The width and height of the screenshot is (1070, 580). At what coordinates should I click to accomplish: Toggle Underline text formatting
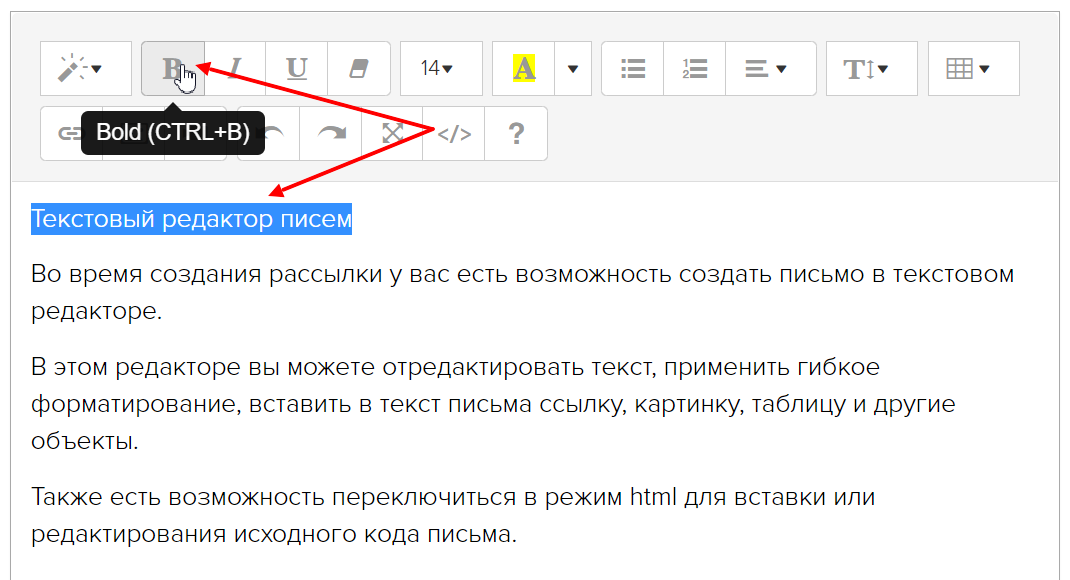click(x=296, y=69)
